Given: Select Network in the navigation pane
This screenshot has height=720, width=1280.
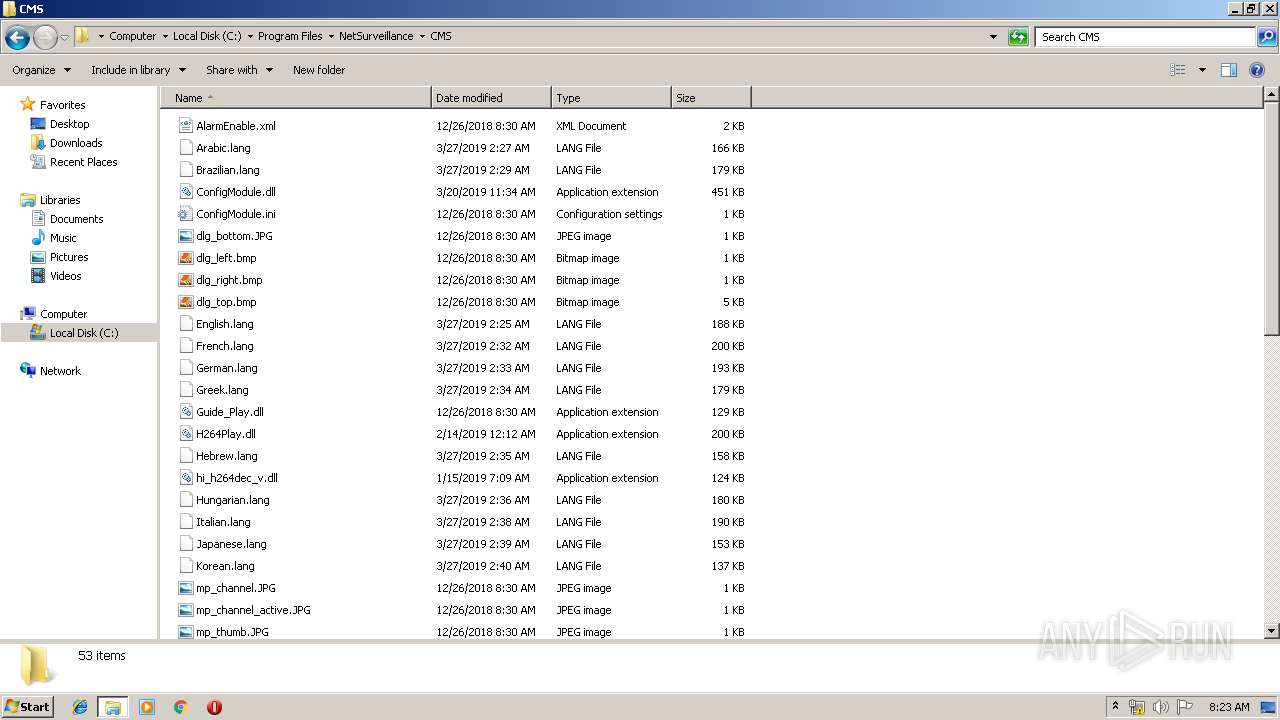Looking at the screenshot, I should [60, 371].
